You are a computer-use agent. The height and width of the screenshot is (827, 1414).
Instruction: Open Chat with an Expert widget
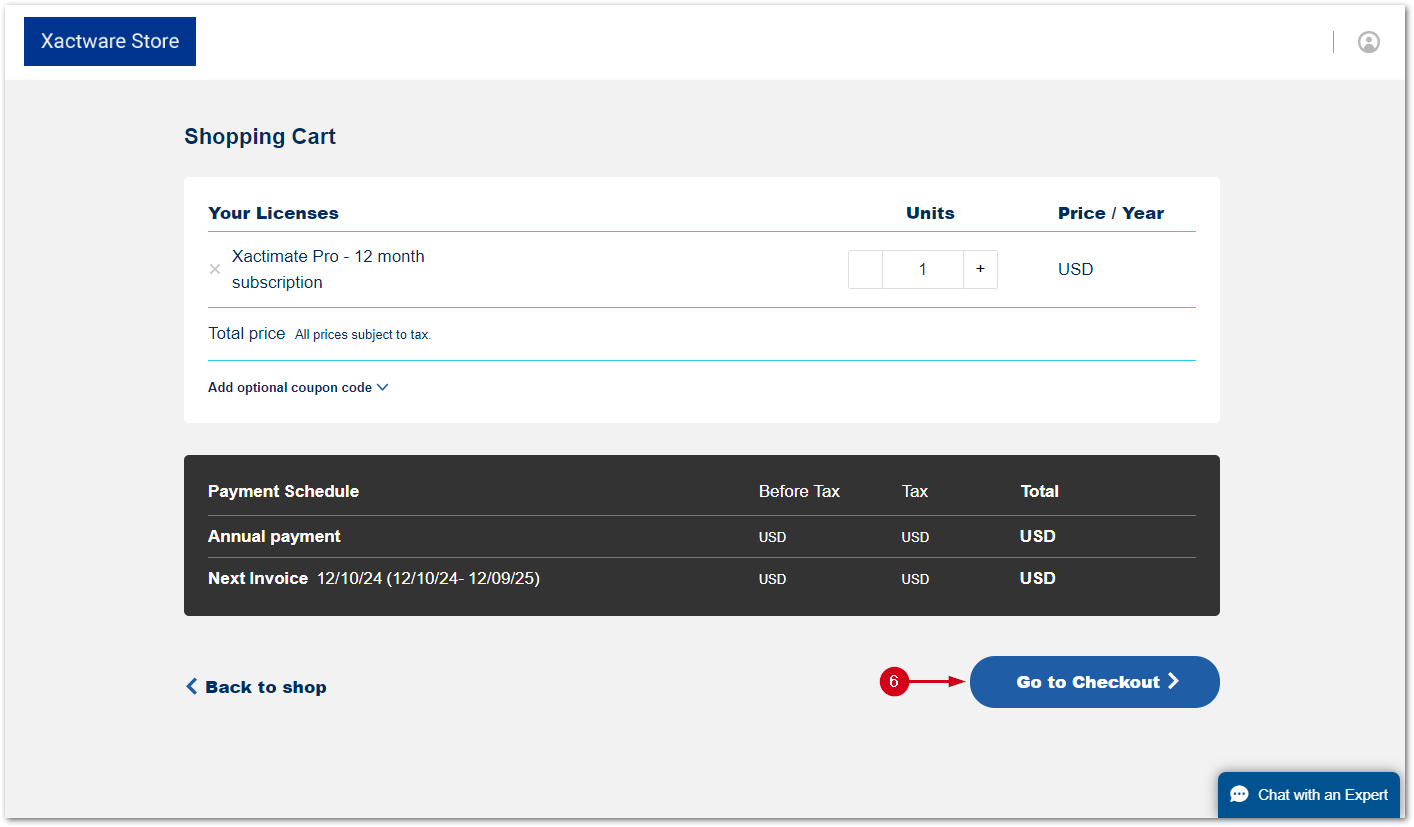click(x=1309, y=795)
